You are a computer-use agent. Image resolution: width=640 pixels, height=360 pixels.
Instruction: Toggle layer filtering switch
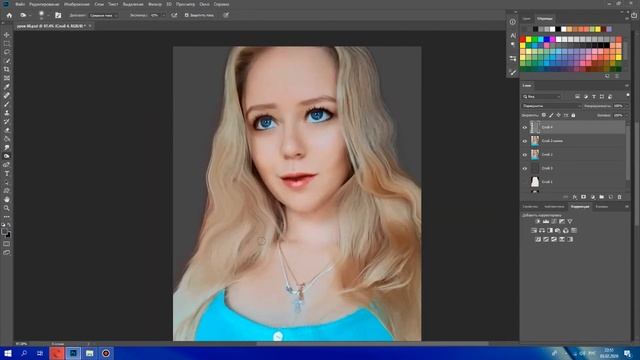(628, 96)
